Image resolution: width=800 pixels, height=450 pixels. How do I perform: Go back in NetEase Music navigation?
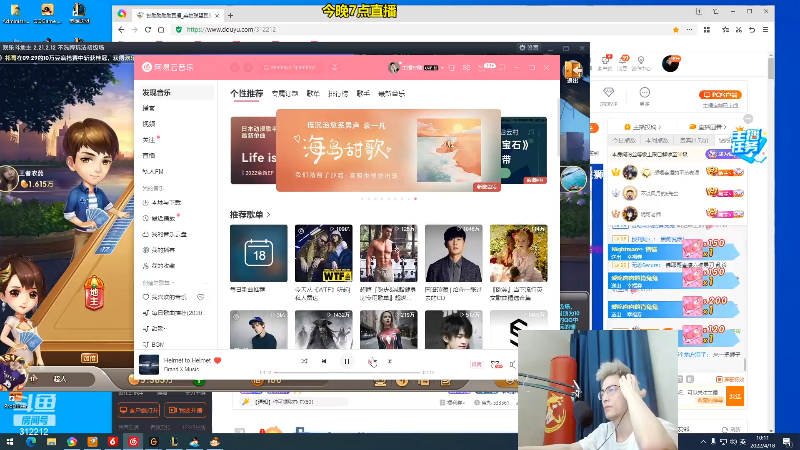(x=235, y=67)
